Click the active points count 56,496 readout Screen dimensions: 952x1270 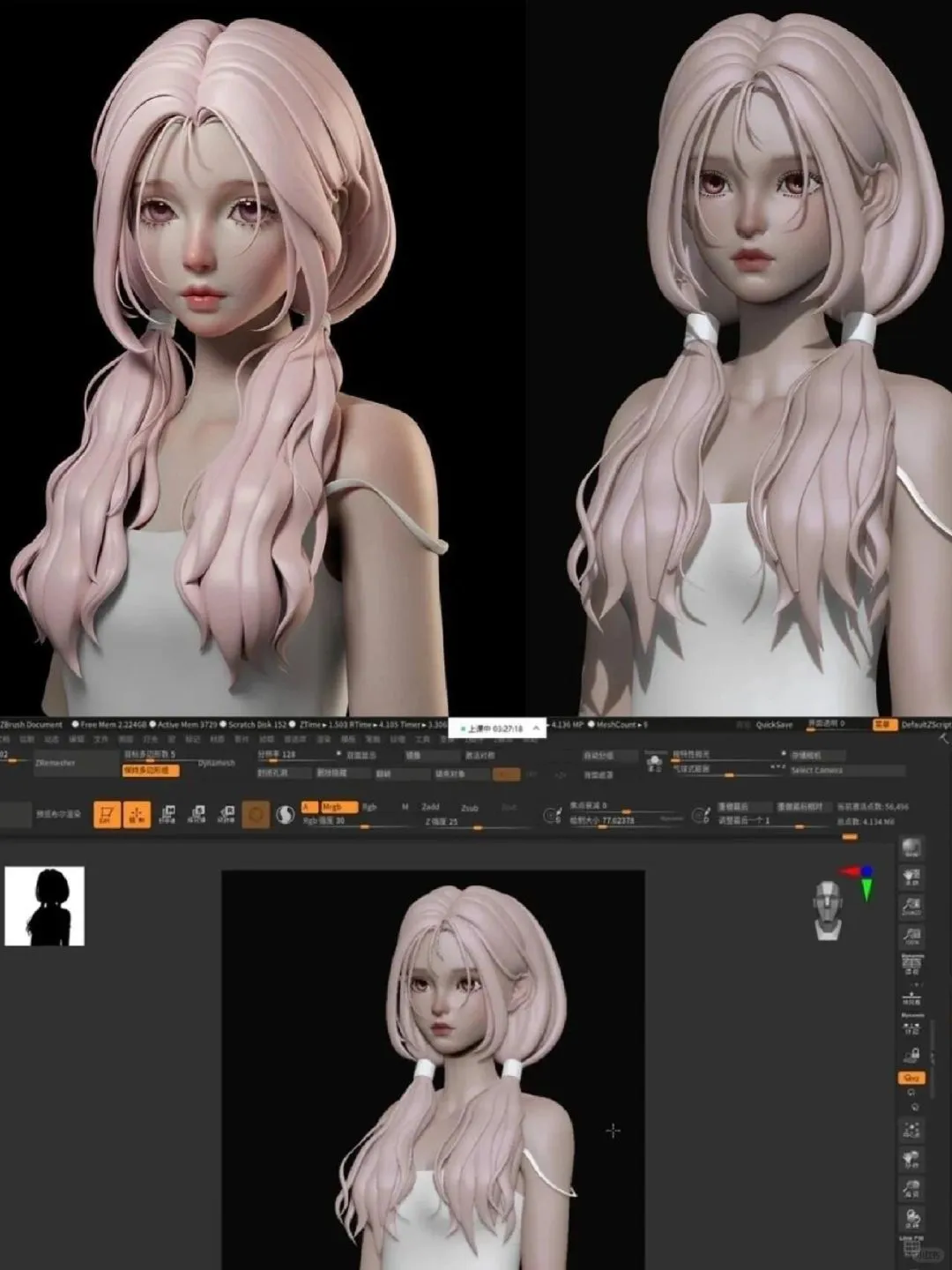(872, 807)
